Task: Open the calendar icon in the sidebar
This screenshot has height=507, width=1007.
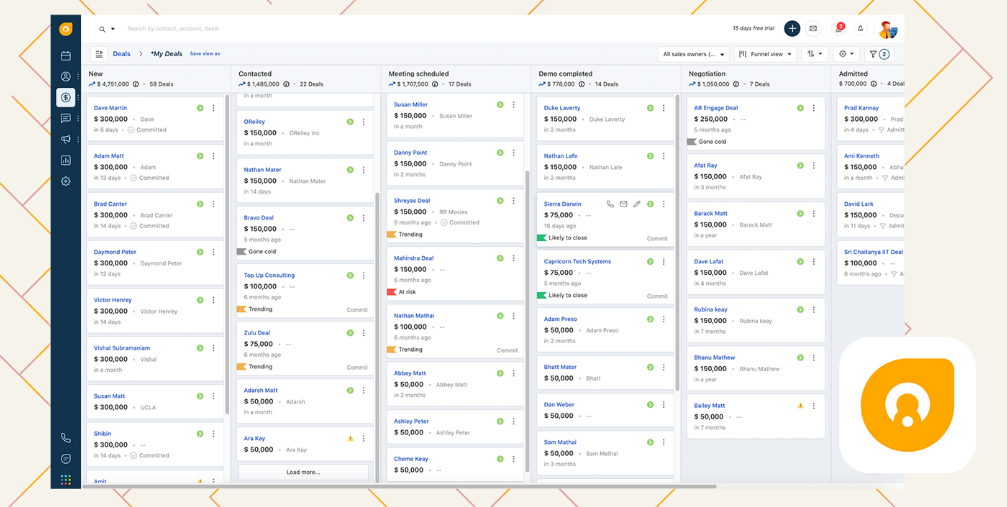Action: coord(66,56)
